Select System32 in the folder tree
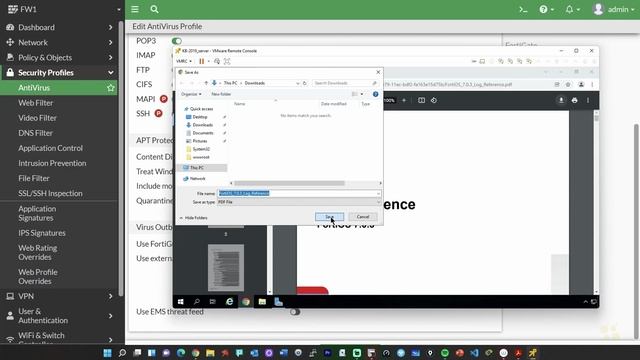640x360 pixels. (201, 149)
